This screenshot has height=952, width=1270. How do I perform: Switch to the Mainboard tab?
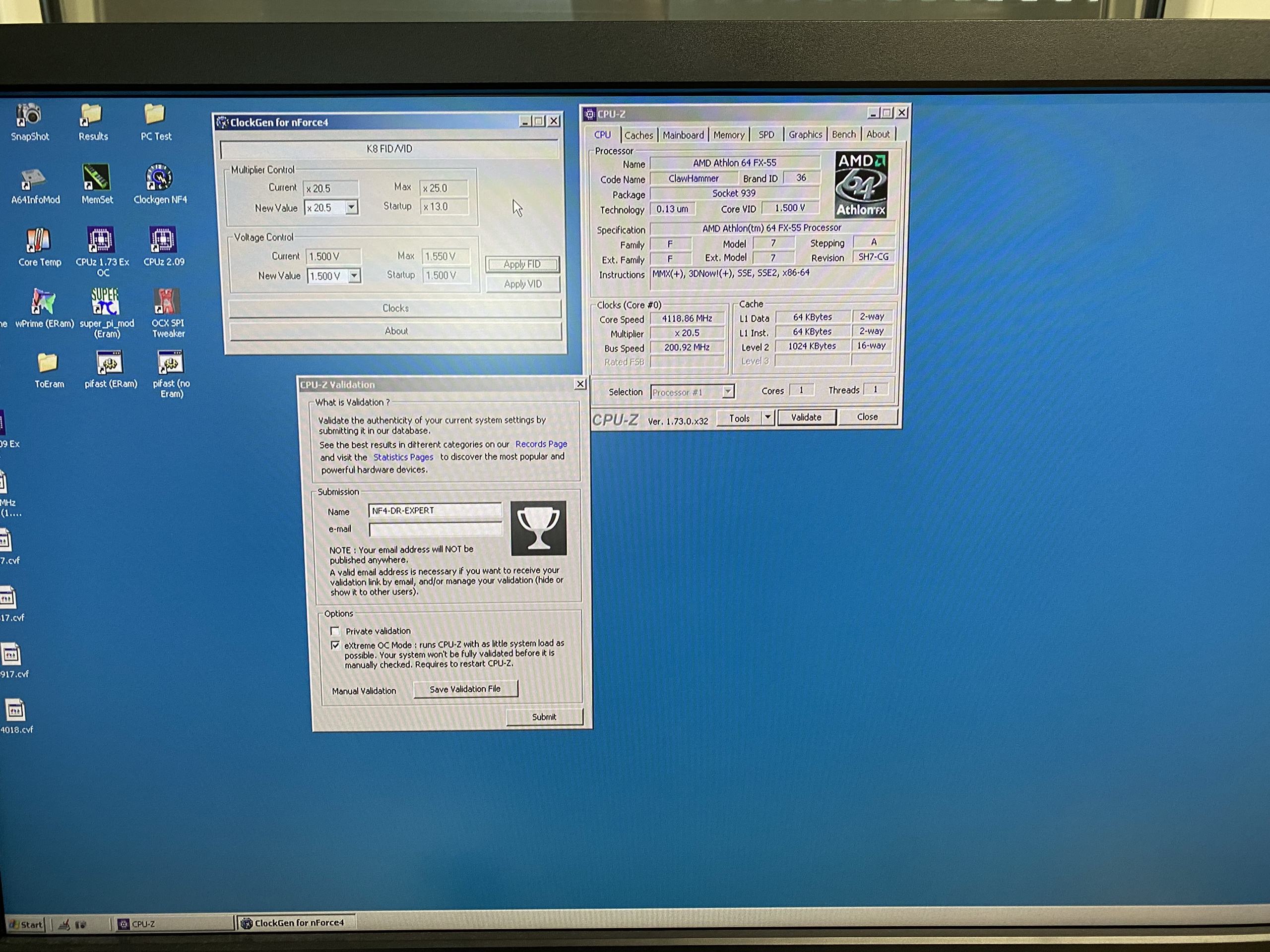coord(683,135)
